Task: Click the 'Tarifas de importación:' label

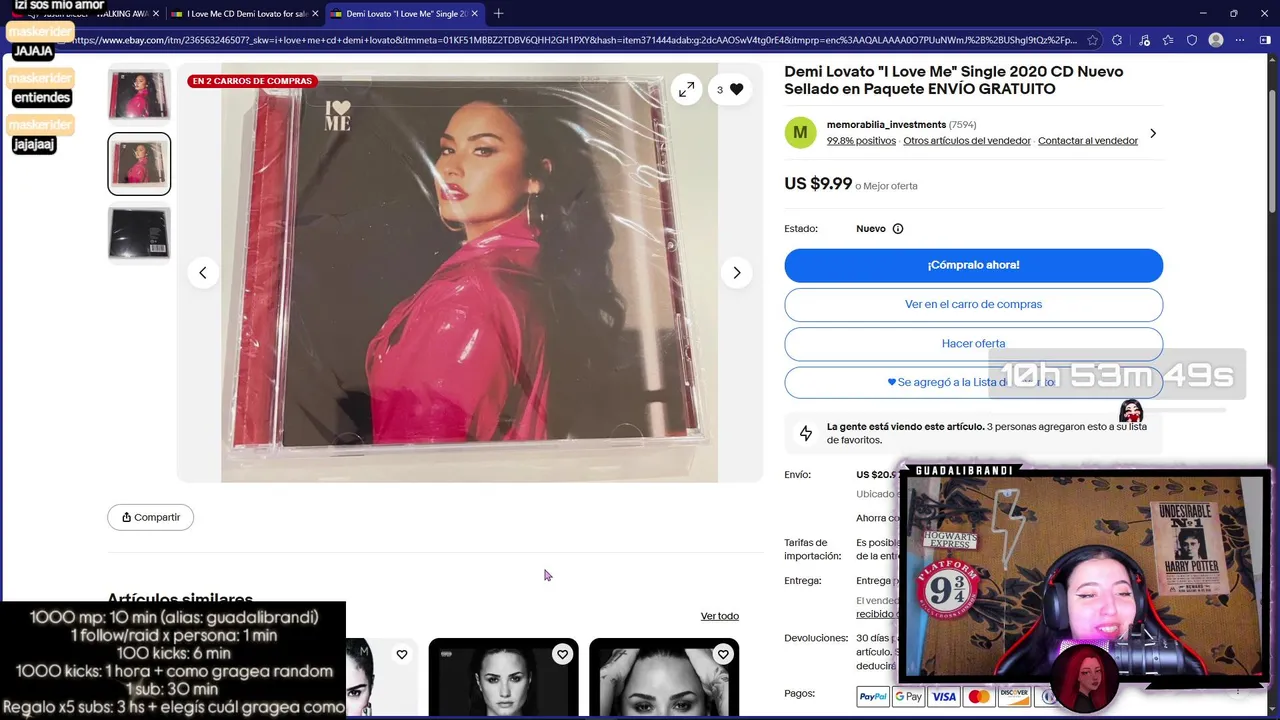Action: click(x=813, y=549)
